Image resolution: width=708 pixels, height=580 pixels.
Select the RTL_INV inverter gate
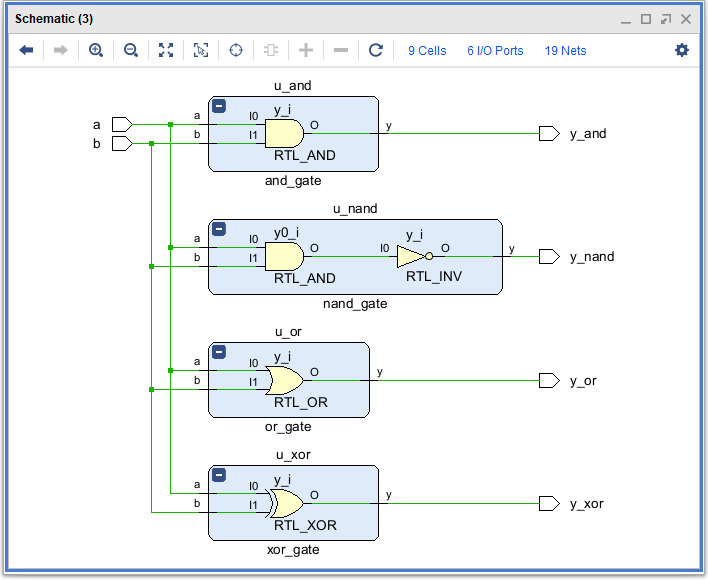coord(414,257)
